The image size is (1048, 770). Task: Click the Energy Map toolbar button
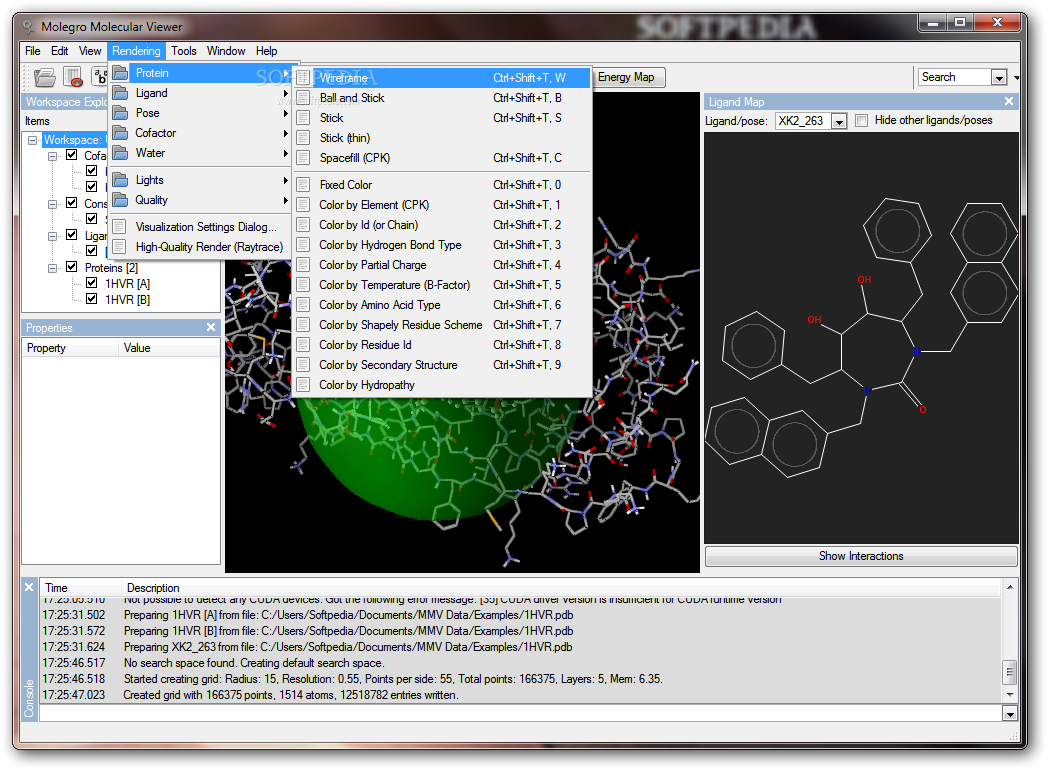626,77
